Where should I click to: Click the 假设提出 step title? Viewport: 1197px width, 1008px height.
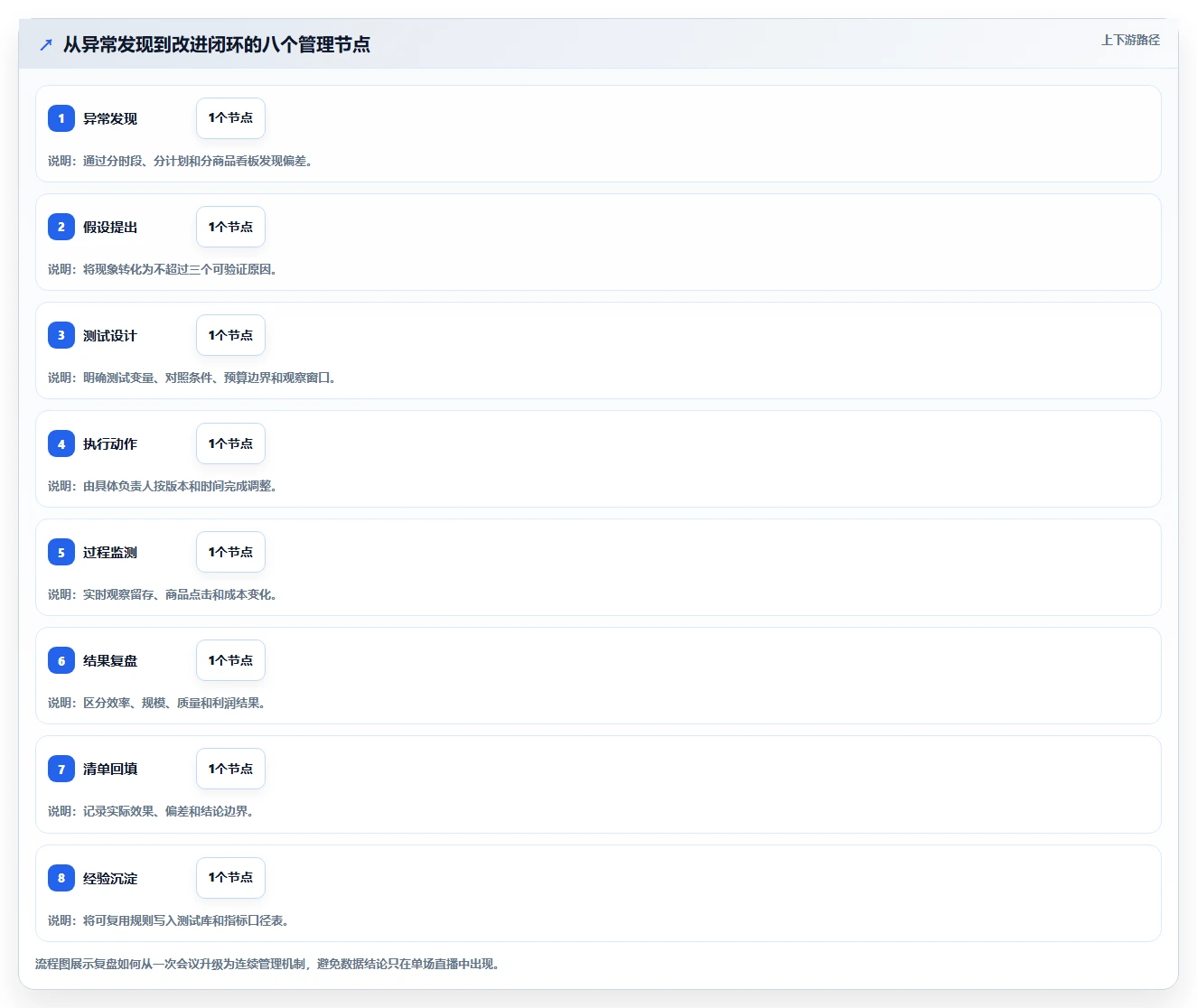point(110,227)
